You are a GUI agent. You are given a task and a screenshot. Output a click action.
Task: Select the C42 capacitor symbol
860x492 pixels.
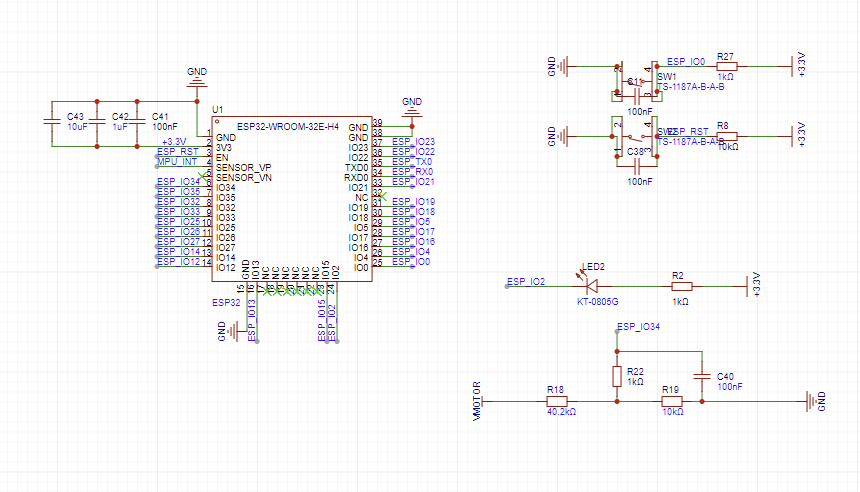[x=97, y=124]
